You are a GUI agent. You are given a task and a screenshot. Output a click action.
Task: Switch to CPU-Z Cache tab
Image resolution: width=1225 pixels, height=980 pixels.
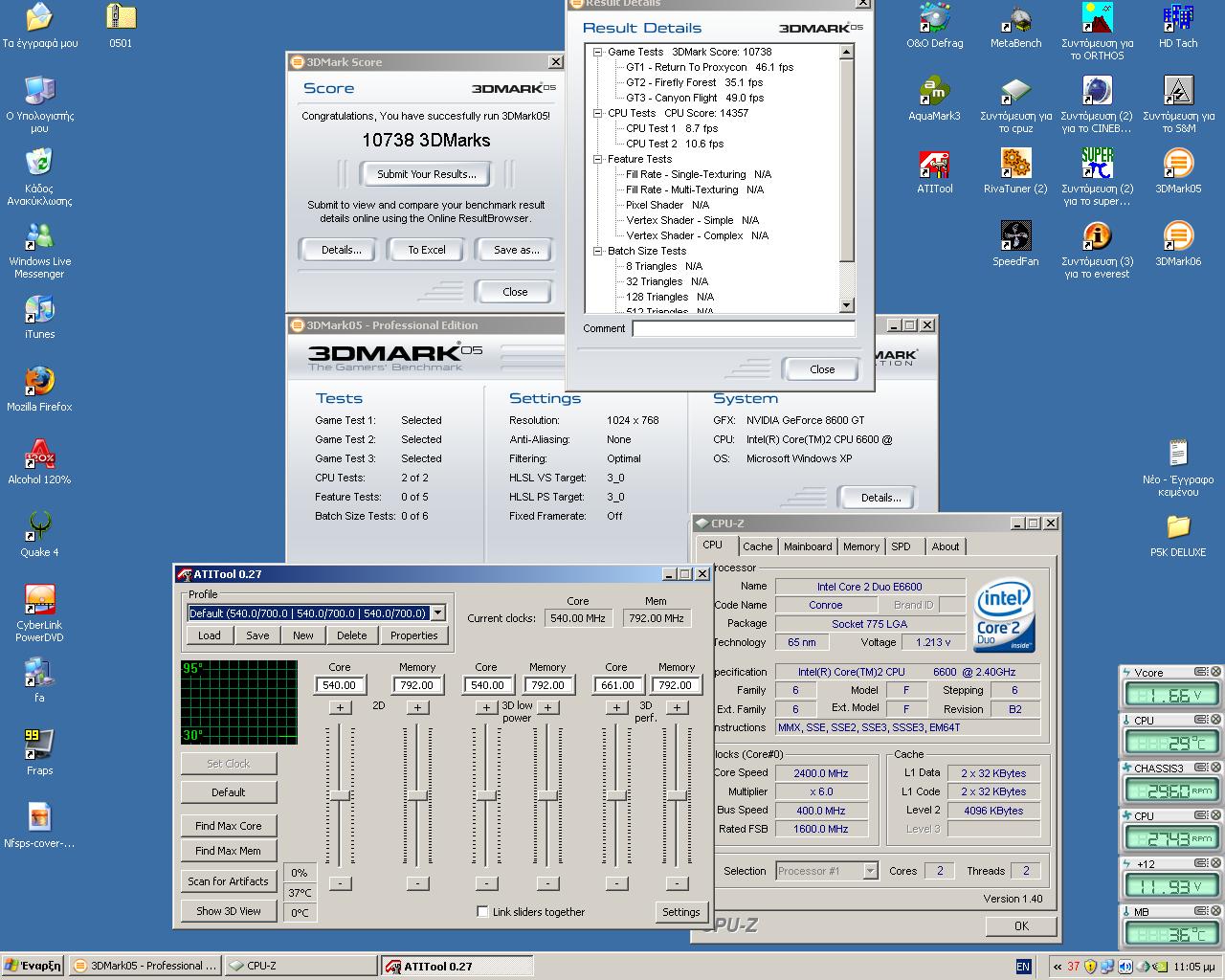(x=757, y=546)
